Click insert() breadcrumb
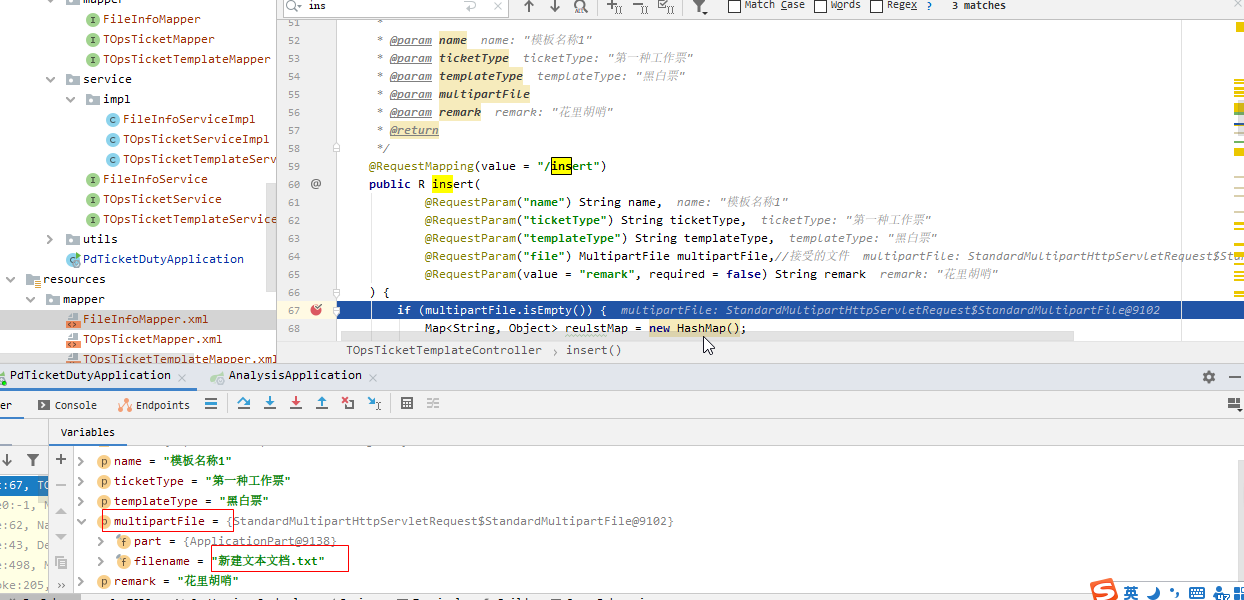This screenshot has height=600, width=1244. tap(593, 350)
